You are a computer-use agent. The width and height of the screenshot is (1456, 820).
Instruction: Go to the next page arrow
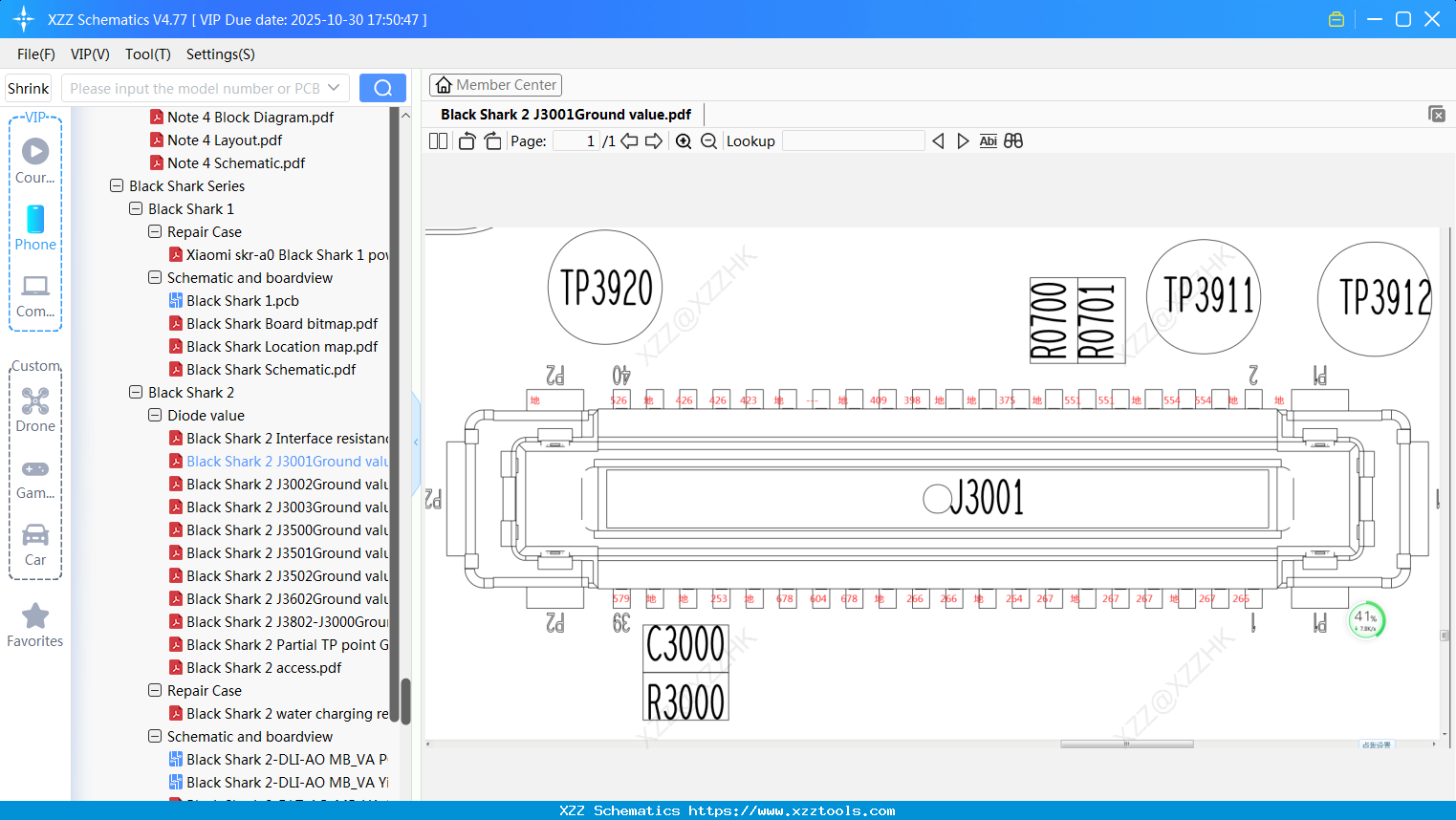654,141
